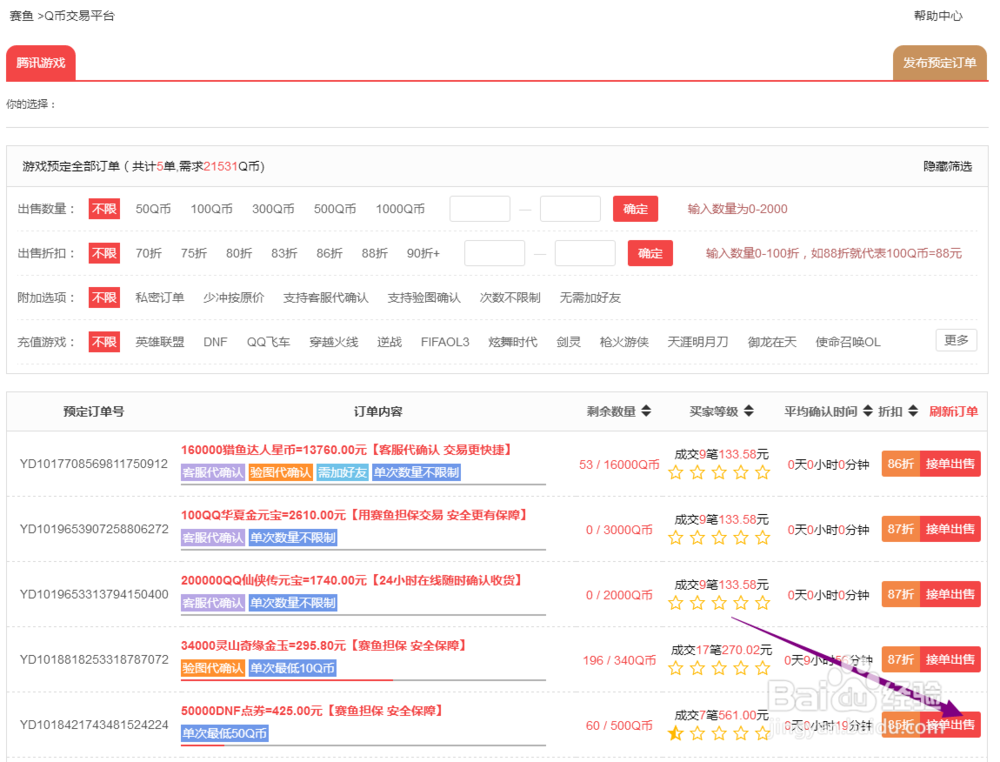Filter by 英雄联盟 game
This screenshot has height=762, width=1000.
coord(160,342)
